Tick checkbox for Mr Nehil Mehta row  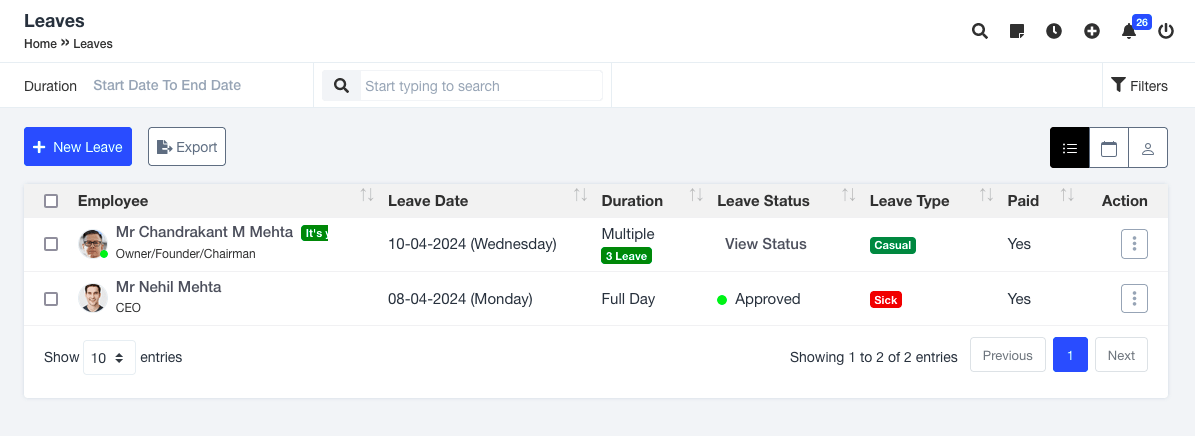[51, 298]
